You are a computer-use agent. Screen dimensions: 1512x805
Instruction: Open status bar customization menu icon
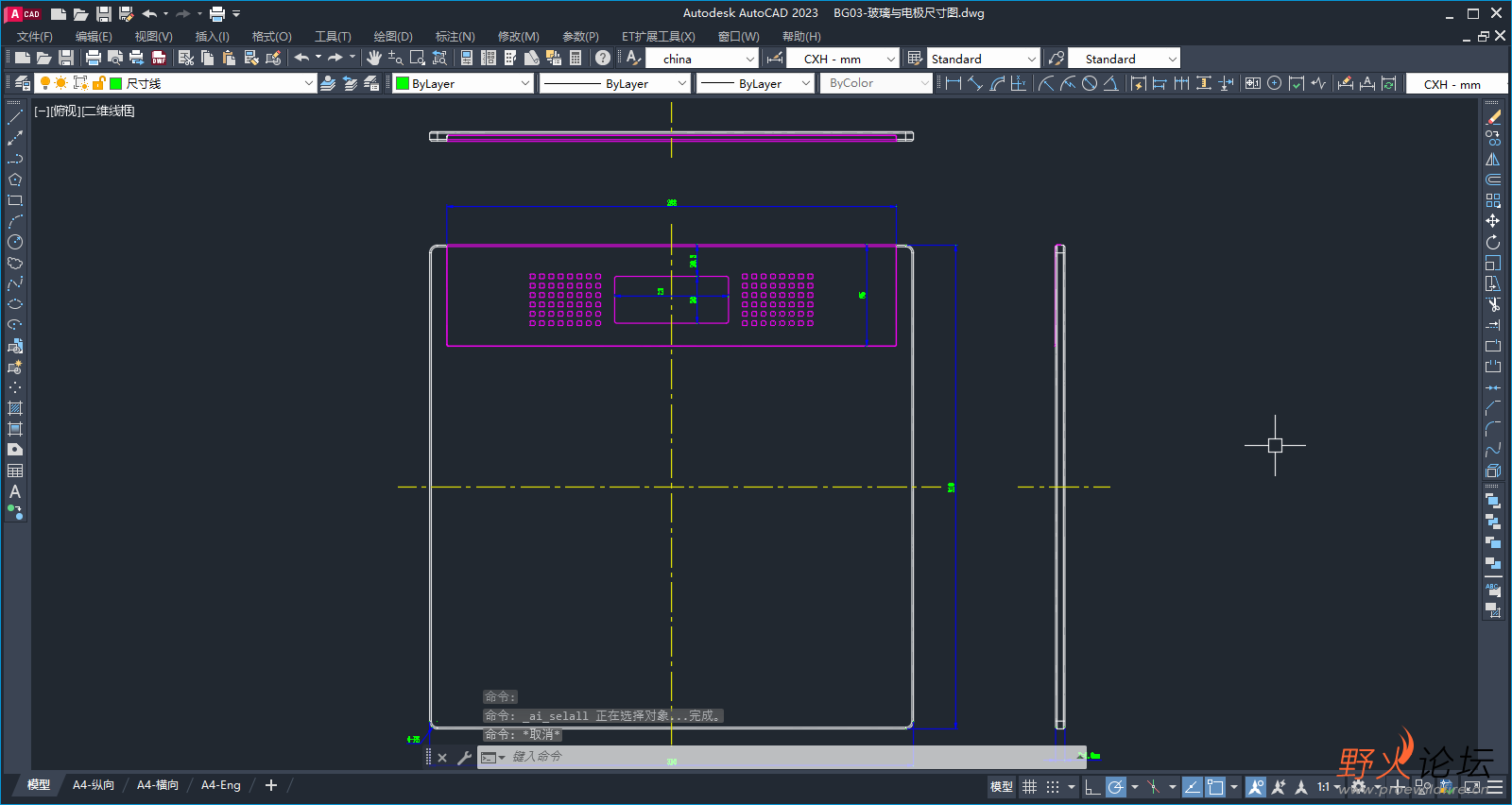(1495, 787)
